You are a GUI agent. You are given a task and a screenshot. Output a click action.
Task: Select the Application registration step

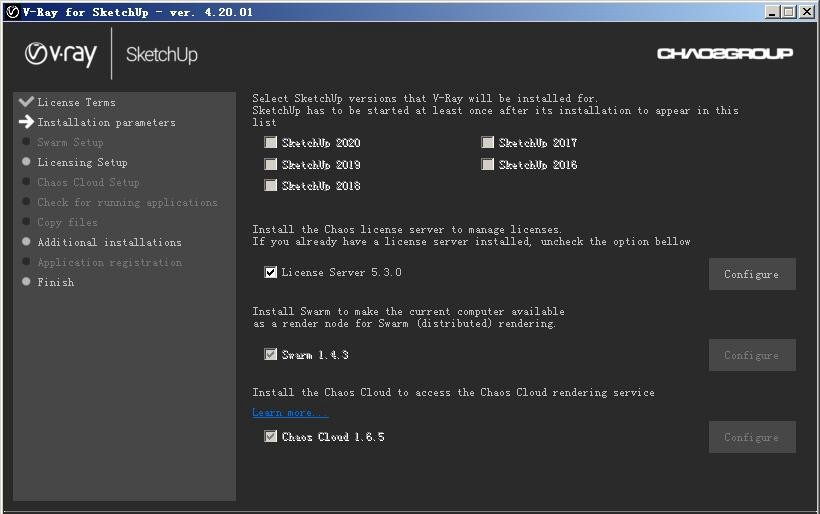[x=109, y=262]
